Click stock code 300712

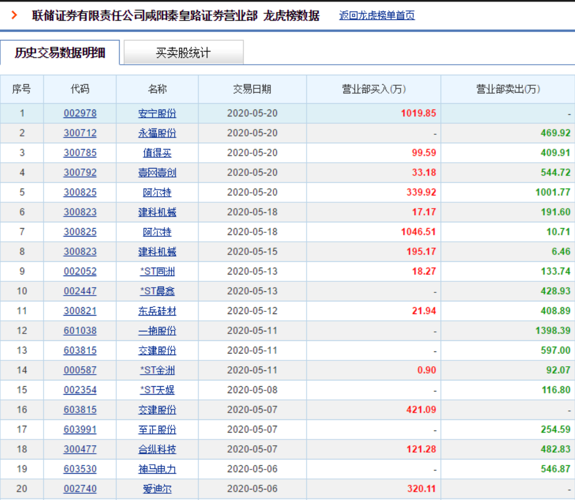(x=80, y=133)
